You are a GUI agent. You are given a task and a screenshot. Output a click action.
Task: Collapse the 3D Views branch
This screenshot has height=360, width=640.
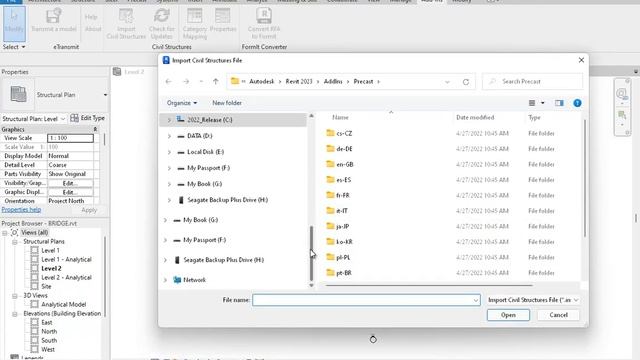point(15,296)
